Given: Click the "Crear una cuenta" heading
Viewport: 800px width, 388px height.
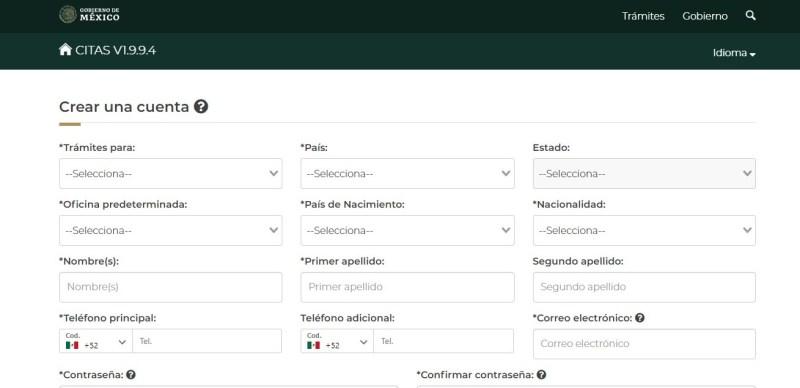Looking at the screenshot, I should coord(124,107).
